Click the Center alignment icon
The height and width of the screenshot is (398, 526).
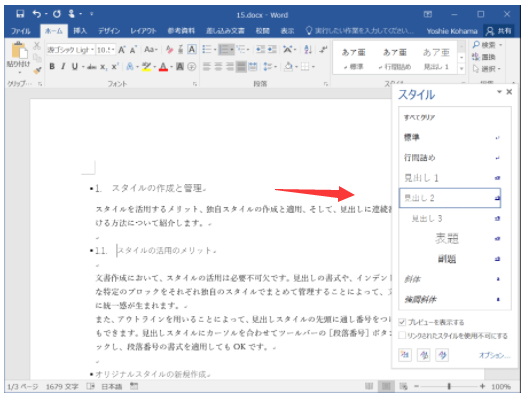[x=218, y=66]
